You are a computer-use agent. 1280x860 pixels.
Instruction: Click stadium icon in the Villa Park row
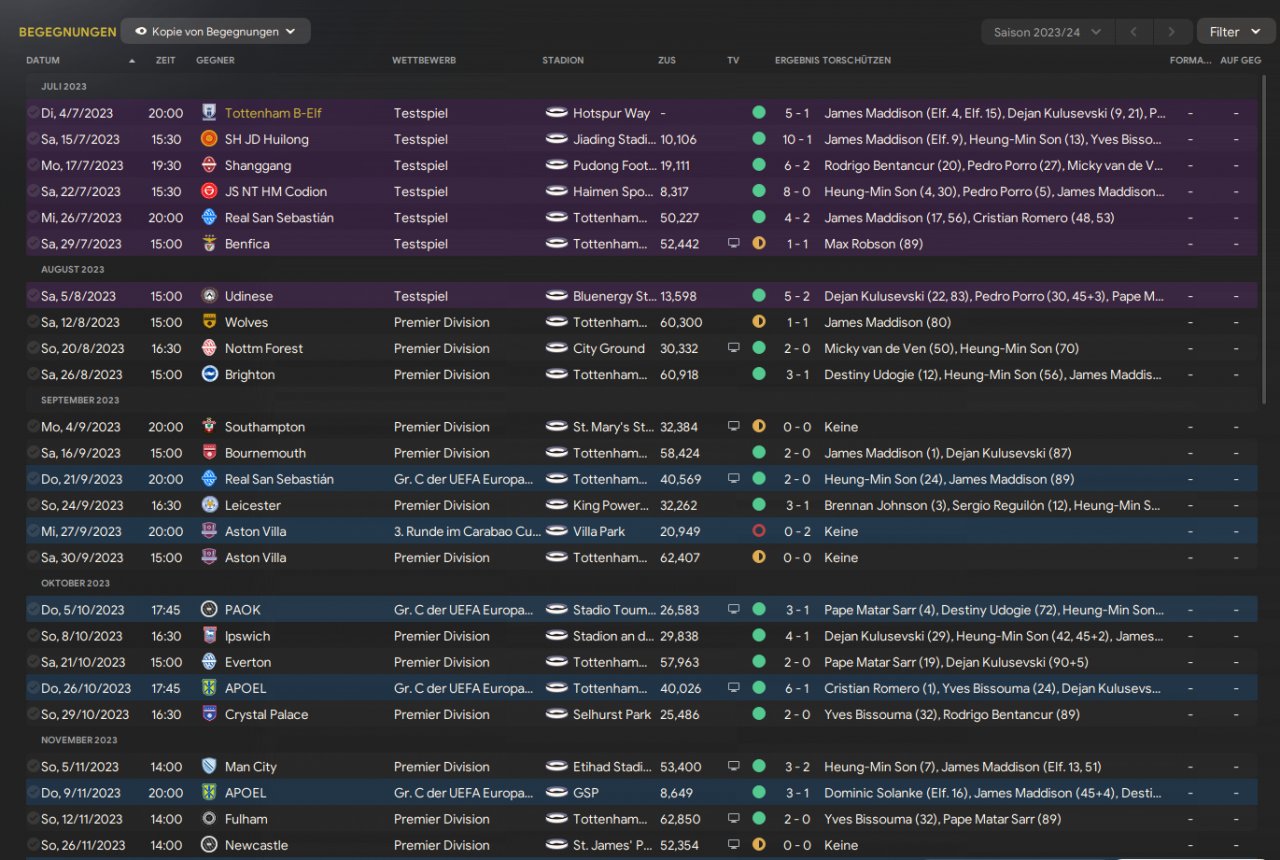(x=557, y=531)
